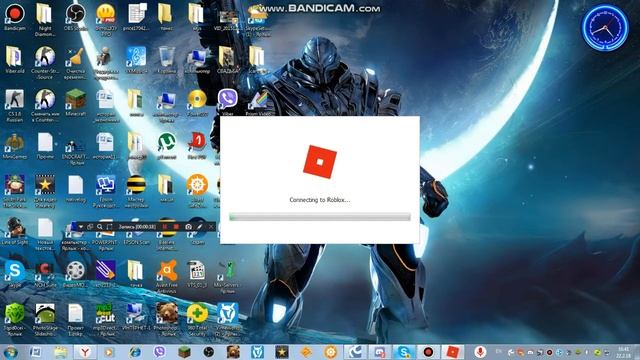This screenshot has height=360, width=640.
Task: Open the CS 1.6 Russian shortcut
Action: (x=15, y=105)
